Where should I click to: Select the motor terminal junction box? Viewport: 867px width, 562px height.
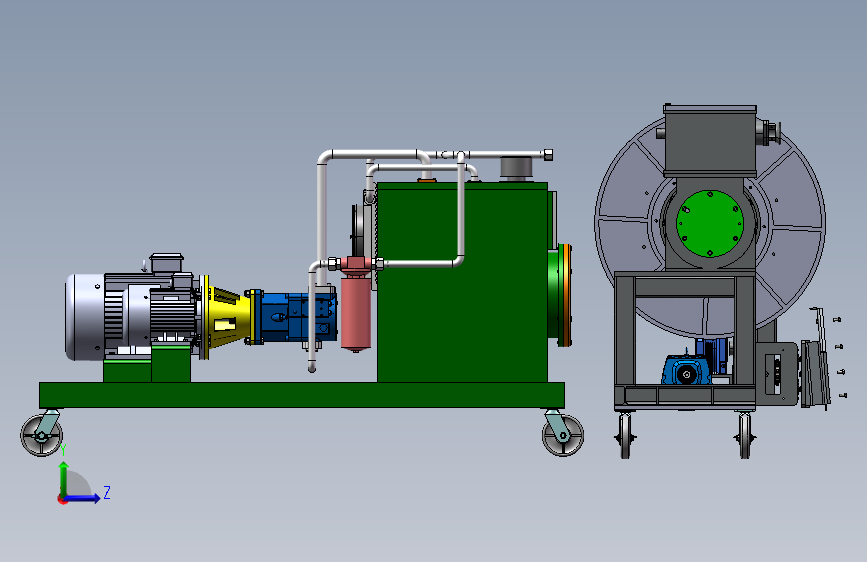coord(166,263)
